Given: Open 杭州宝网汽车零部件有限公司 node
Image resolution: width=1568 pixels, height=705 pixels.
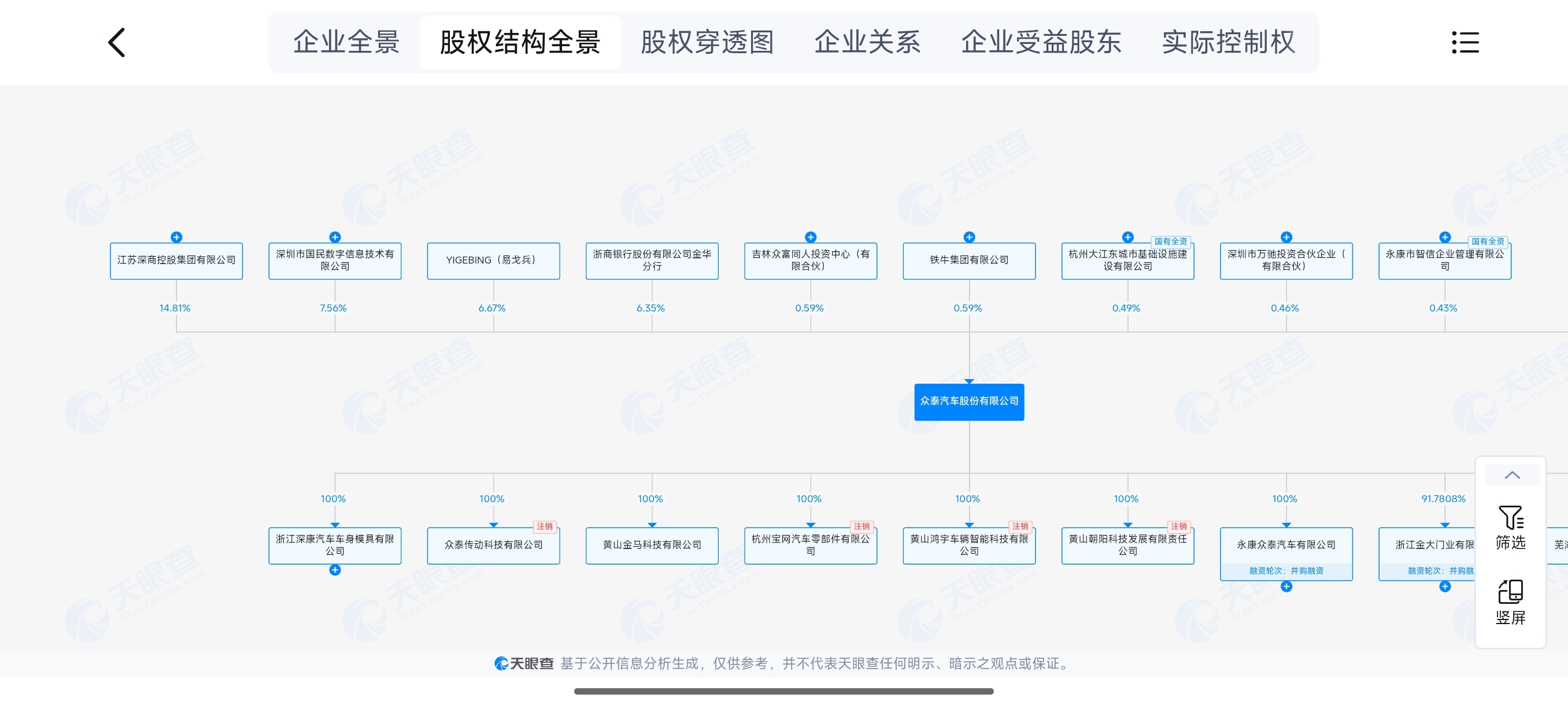Looking at the screenshot, I should pos(811,546).
